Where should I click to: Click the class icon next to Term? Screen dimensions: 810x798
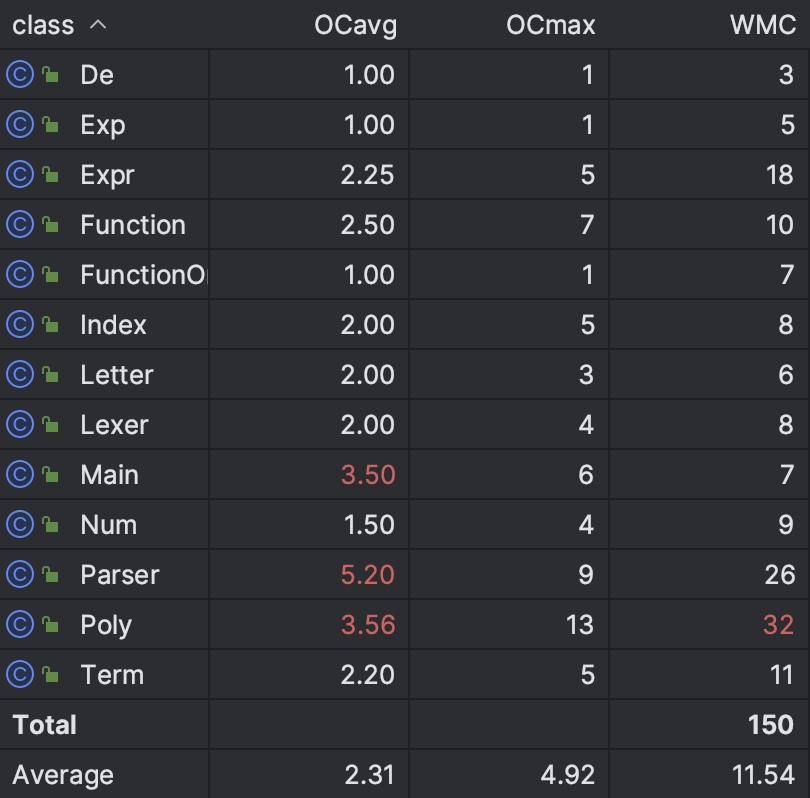pyautogui.click(x=20, y=674)
